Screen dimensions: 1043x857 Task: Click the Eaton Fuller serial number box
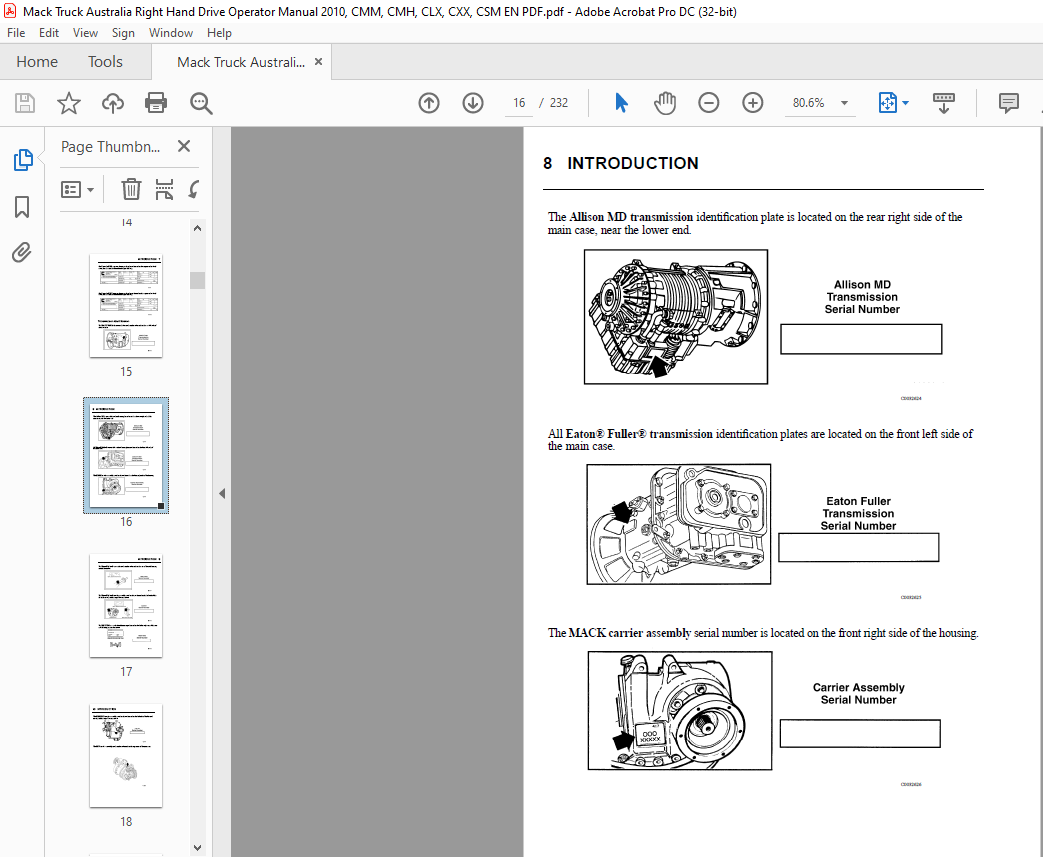859,548
